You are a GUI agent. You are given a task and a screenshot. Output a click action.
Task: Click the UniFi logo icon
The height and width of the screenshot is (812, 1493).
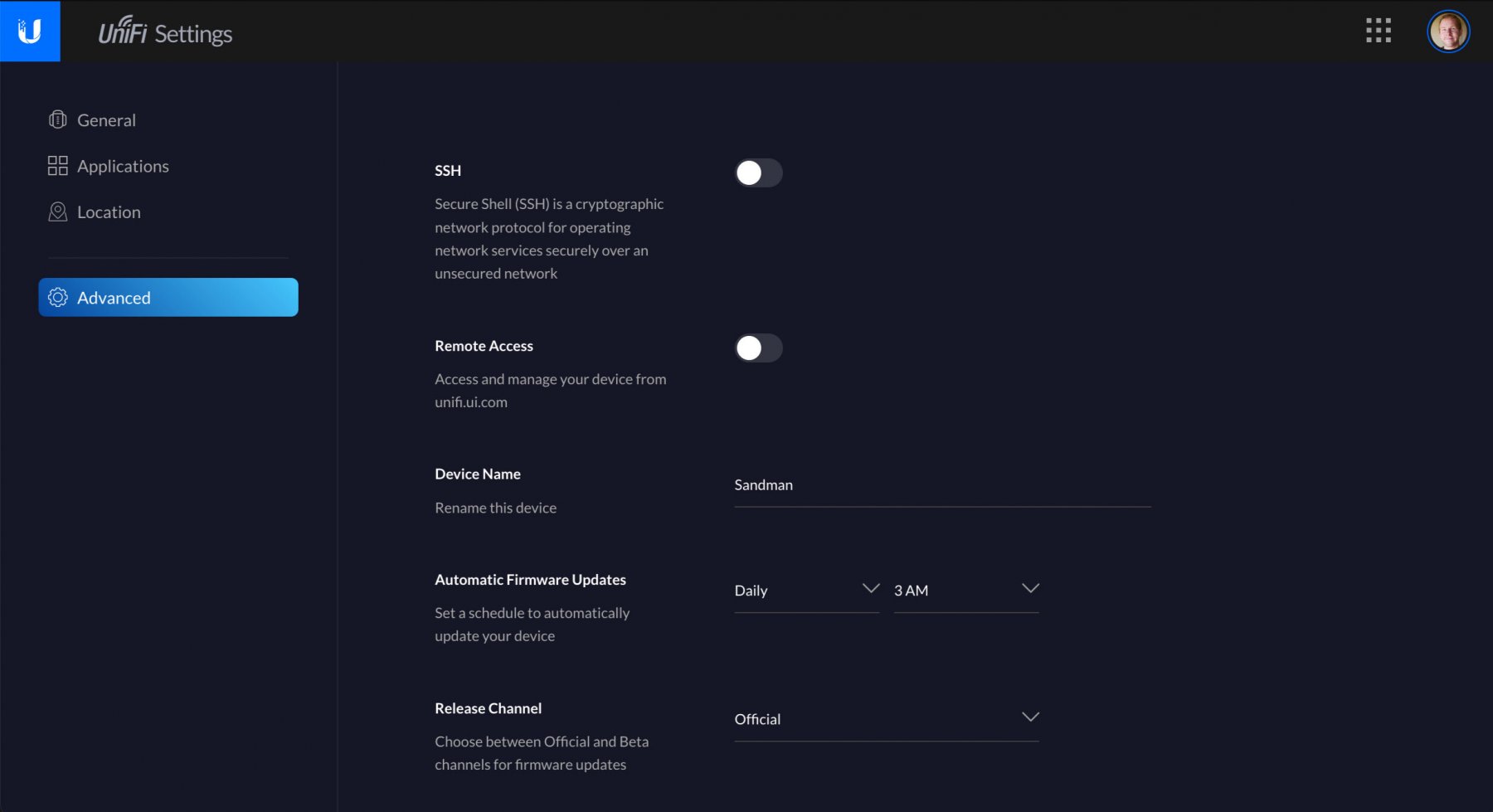(30, 31)
